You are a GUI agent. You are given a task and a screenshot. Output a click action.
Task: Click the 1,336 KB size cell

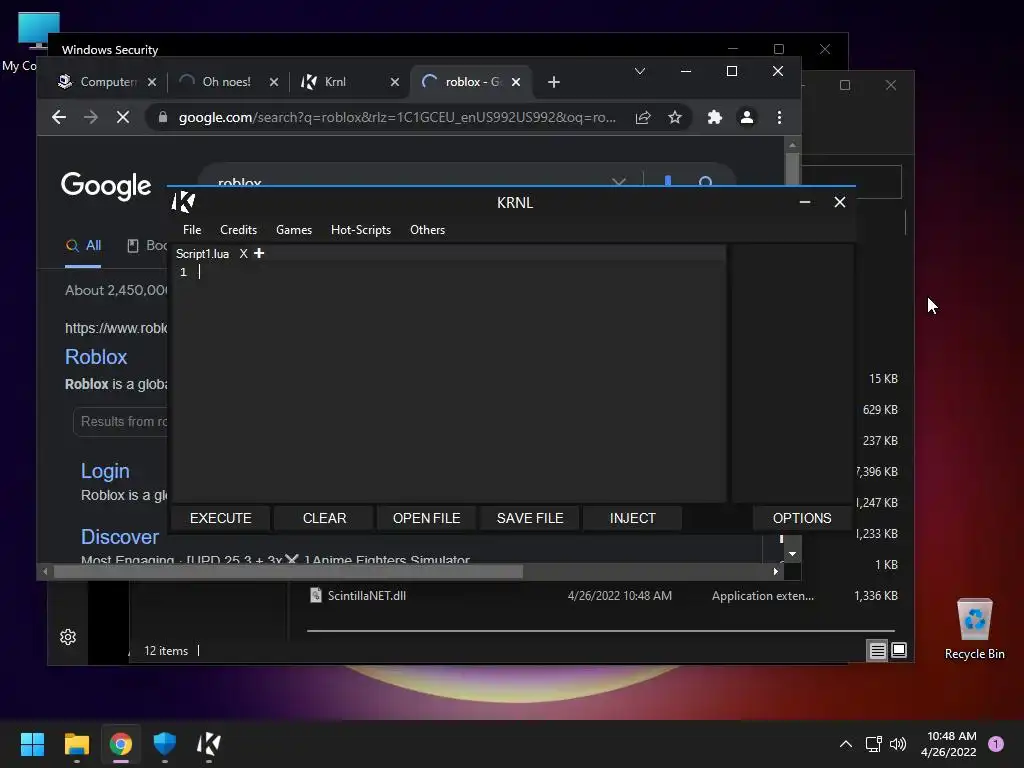pyautogui.click(x=876, y=596)
